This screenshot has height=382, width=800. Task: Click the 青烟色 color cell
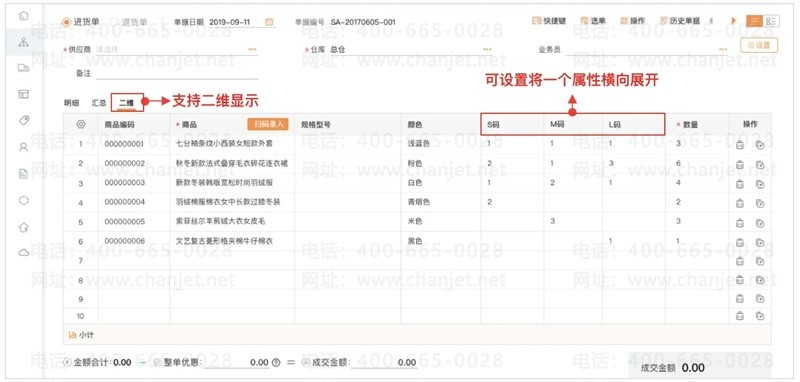[x=418, y=202]
